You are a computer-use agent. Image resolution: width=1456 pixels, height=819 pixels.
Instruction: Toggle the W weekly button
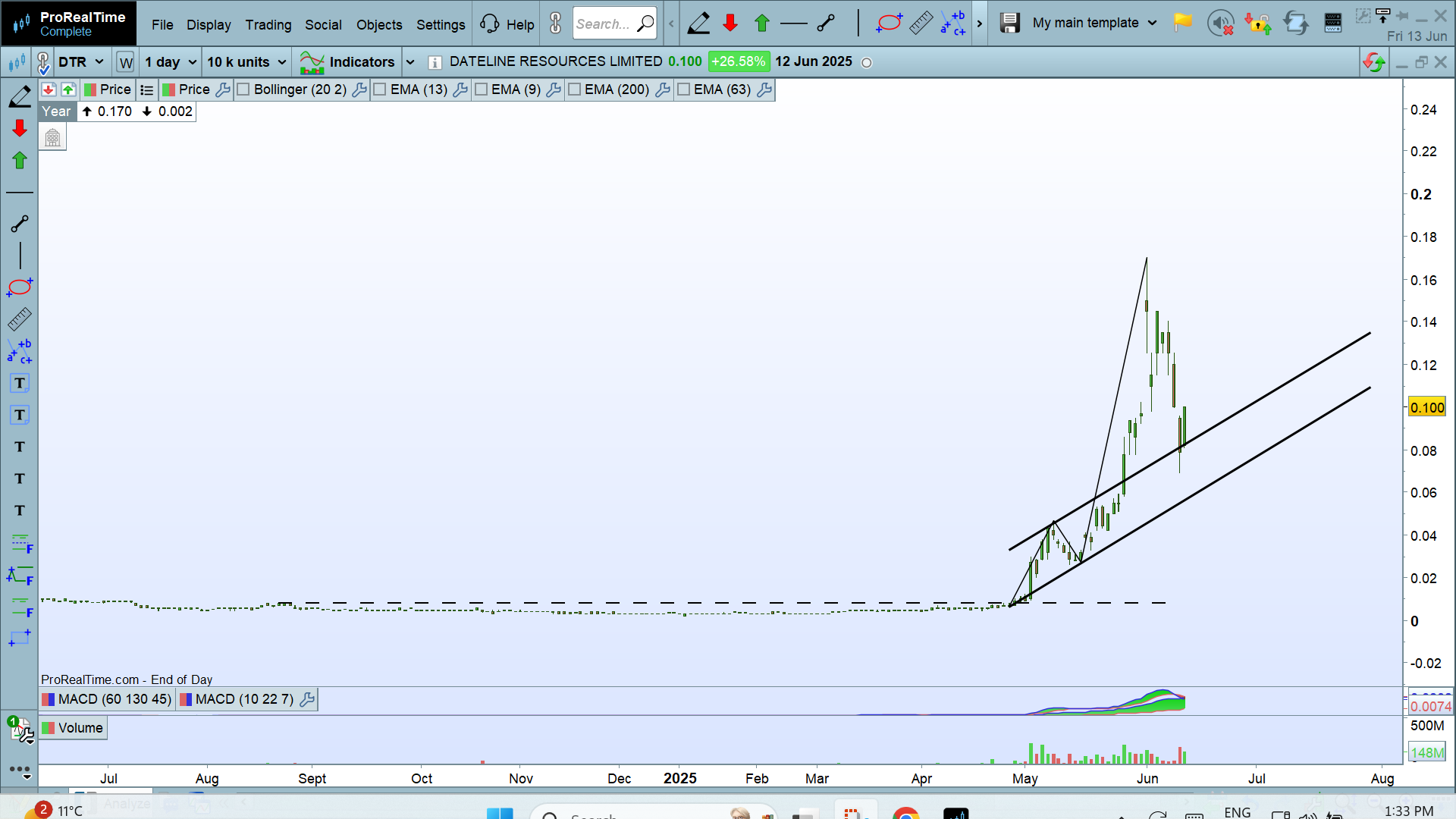[126, 62]
